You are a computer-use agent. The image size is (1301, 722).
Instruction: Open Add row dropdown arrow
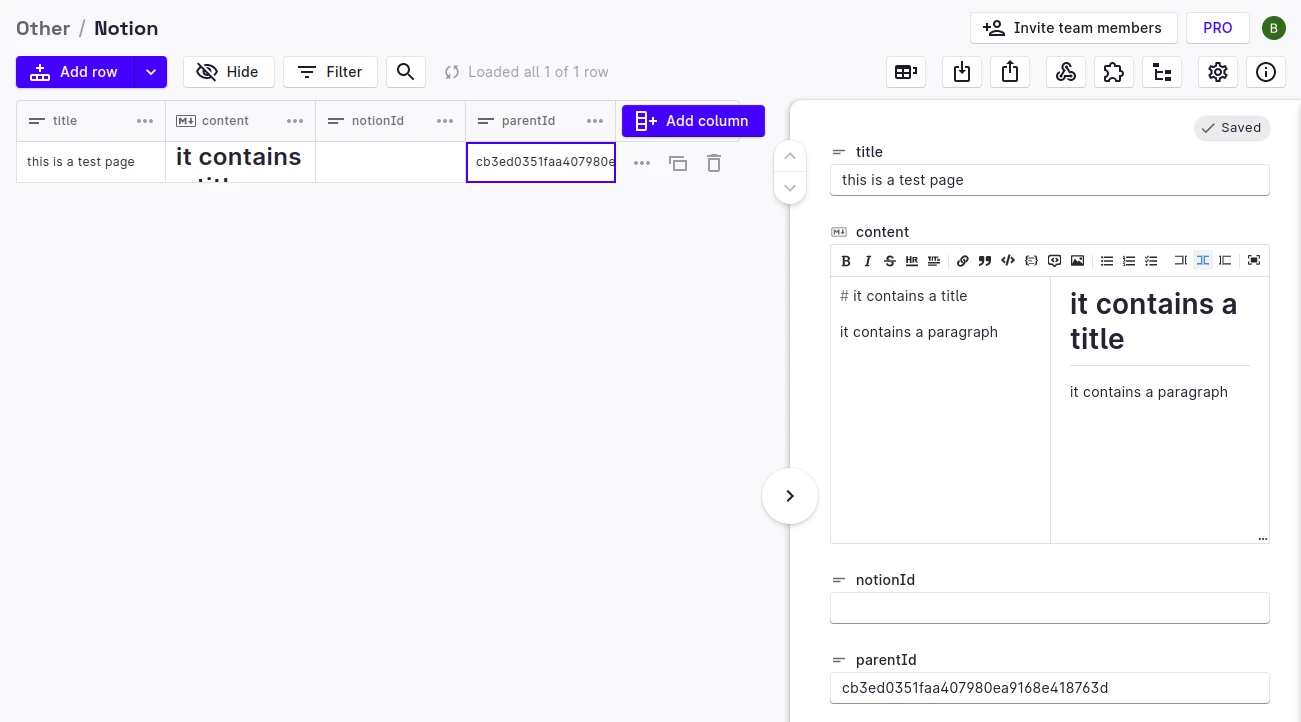tap(151, 72)
